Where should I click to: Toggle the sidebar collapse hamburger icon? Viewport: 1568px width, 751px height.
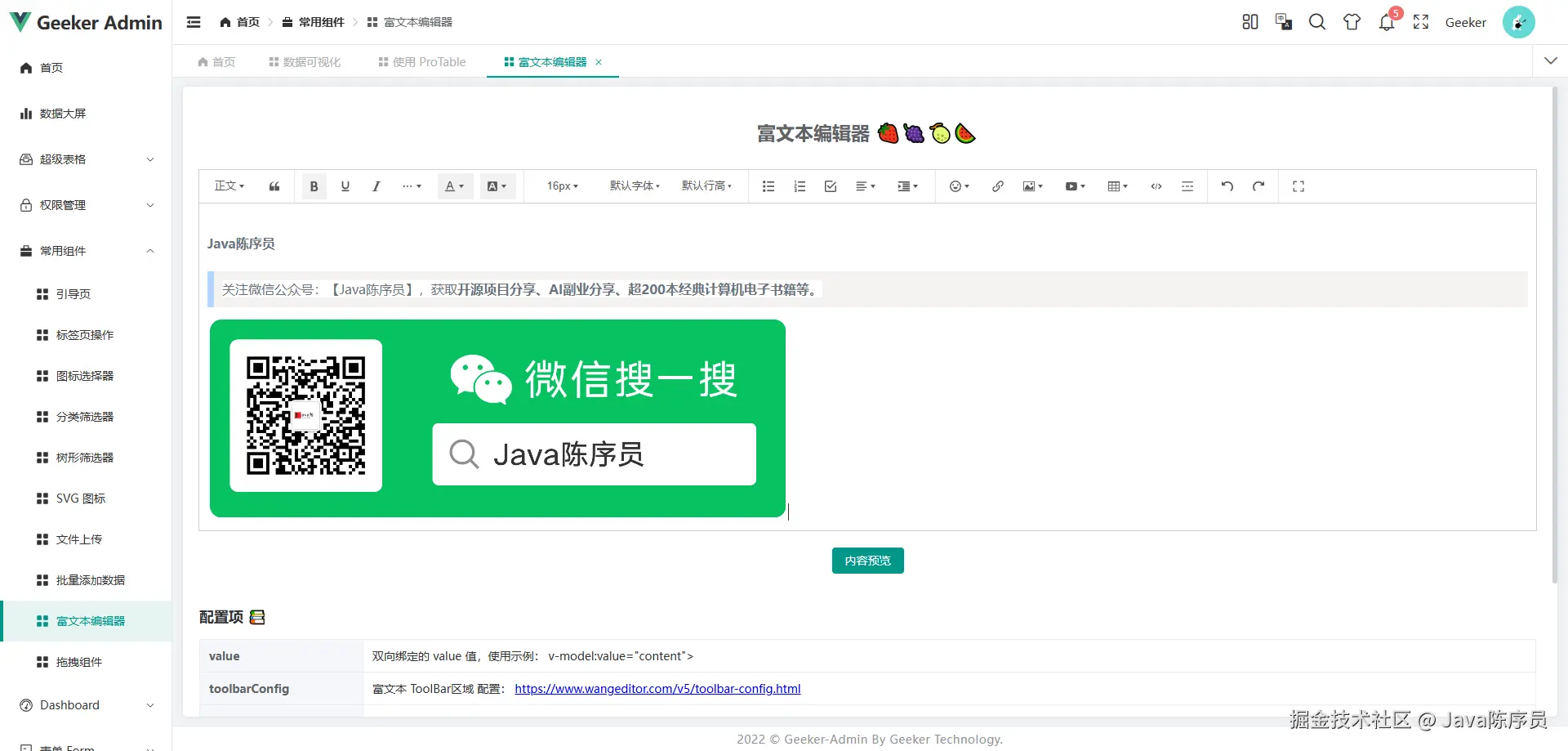[x=194, y=22]
